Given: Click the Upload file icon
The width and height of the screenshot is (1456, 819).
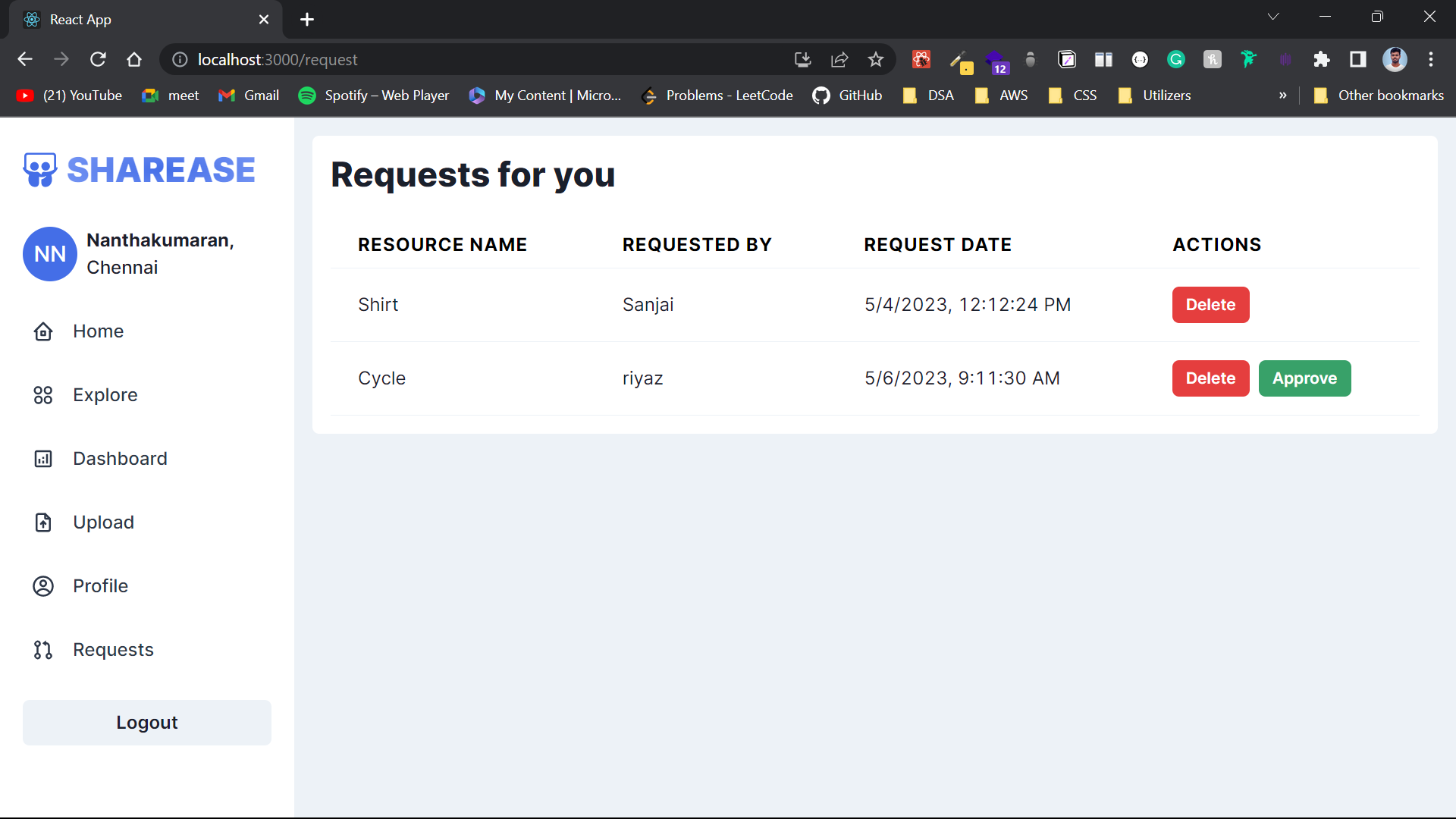Looking at the screenshot, I should [x=43, y=522].
